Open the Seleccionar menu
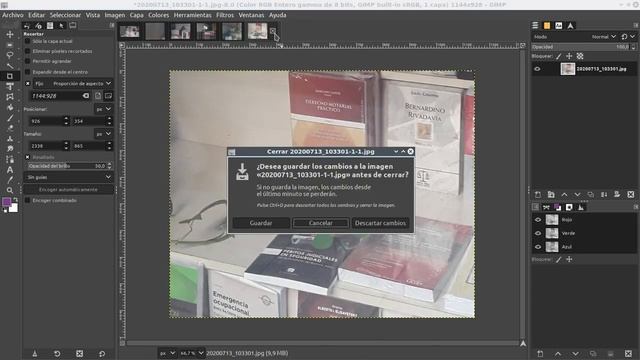 65,15
